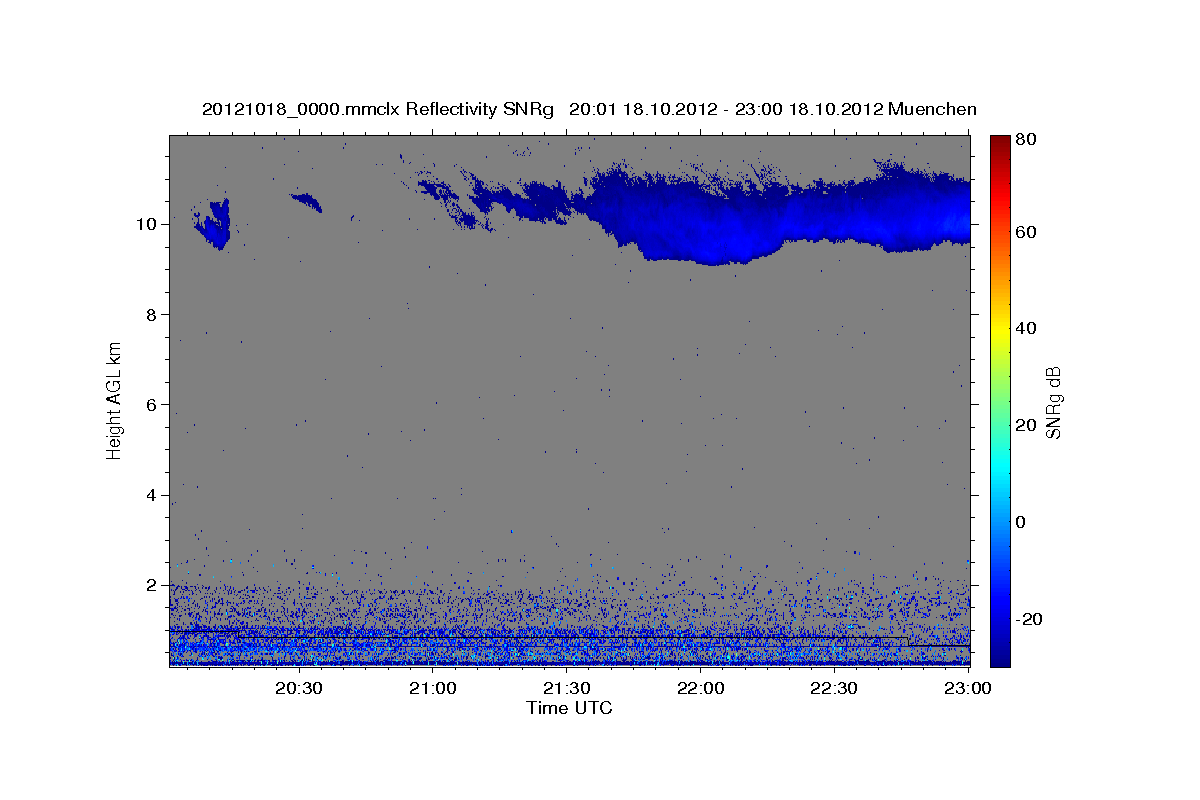Click the 'Time UTC' axis label

point(569,708)
